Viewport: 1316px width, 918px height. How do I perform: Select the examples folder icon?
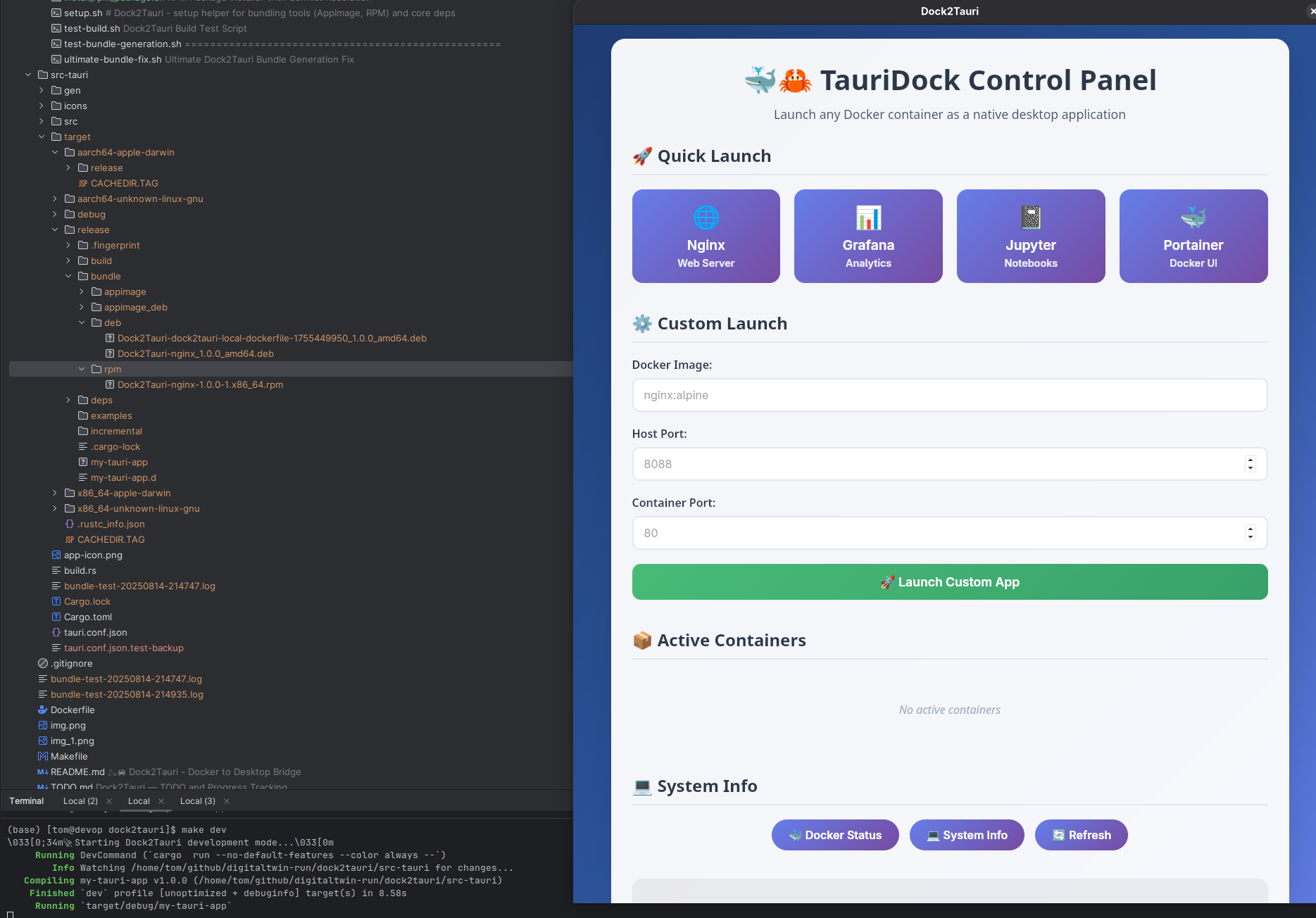coord(82,415)
